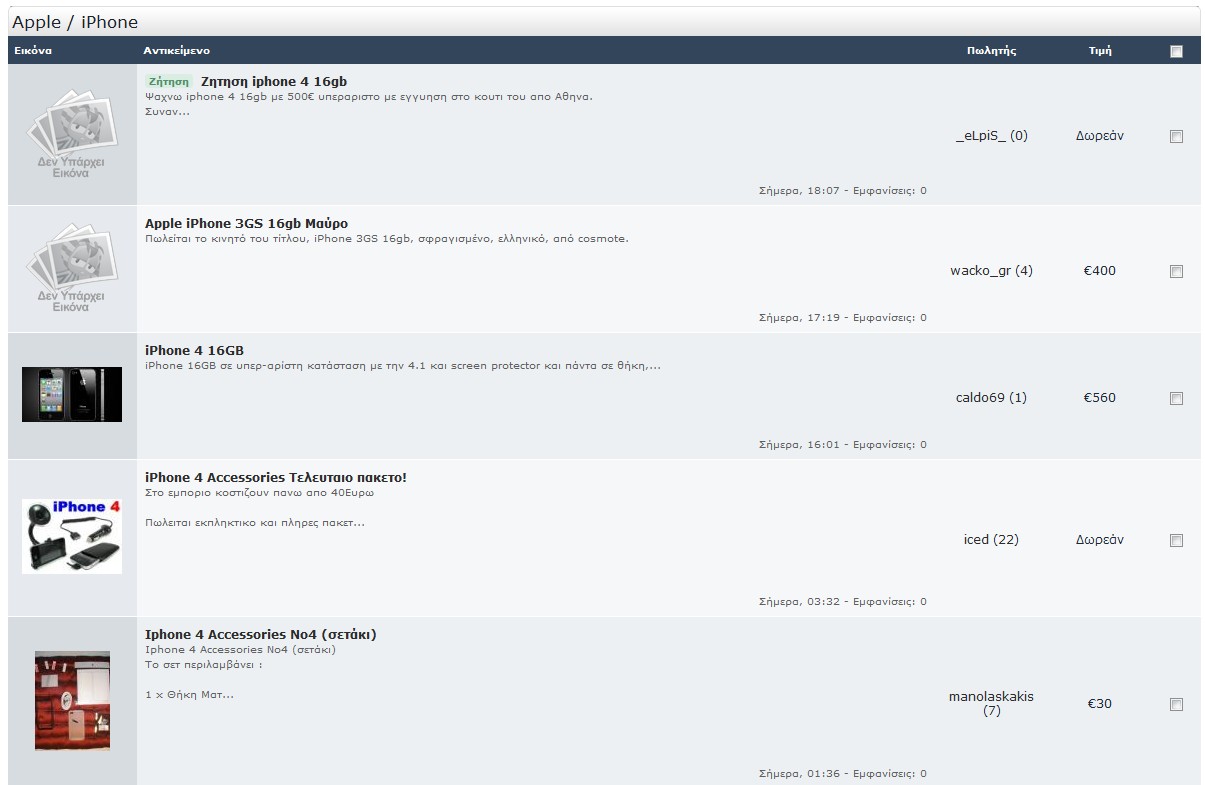Open the iPhone 4 16GB listing title
This screenshot has height=785, width=1205.
click(x=194, y=350)
